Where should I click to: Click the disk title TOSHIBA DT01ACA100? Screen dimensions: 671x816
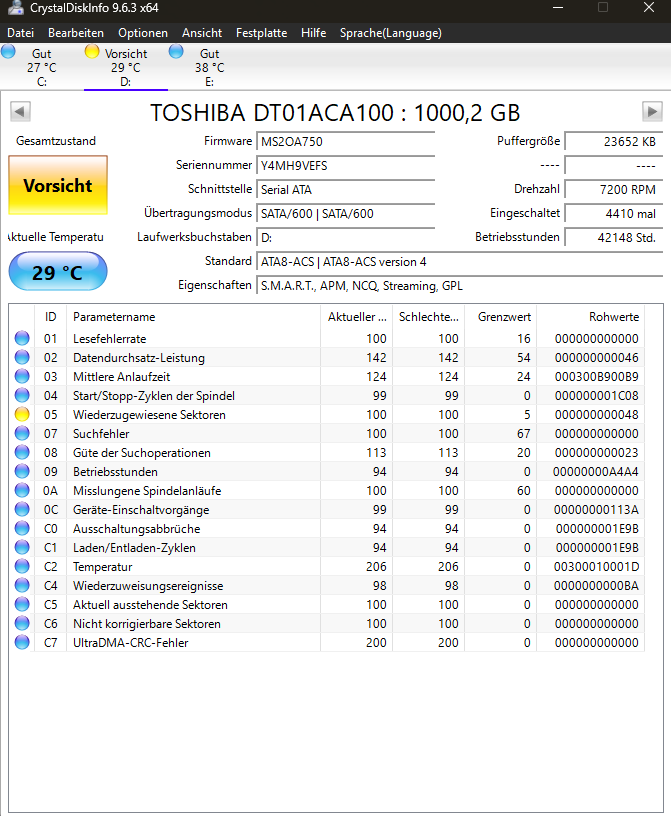[335, 112]
